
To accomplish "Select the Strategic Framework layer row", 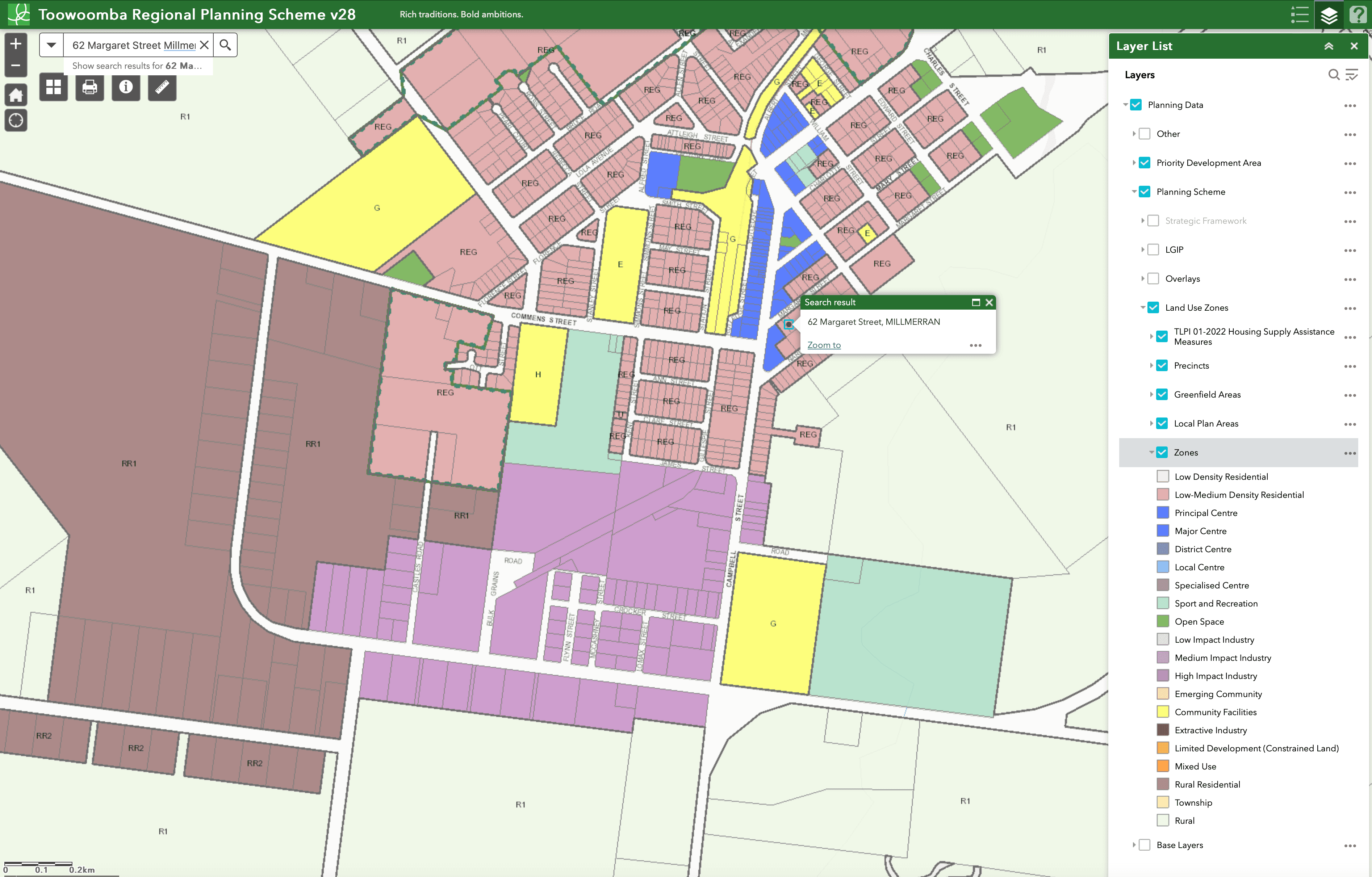I will (1238, 221).
